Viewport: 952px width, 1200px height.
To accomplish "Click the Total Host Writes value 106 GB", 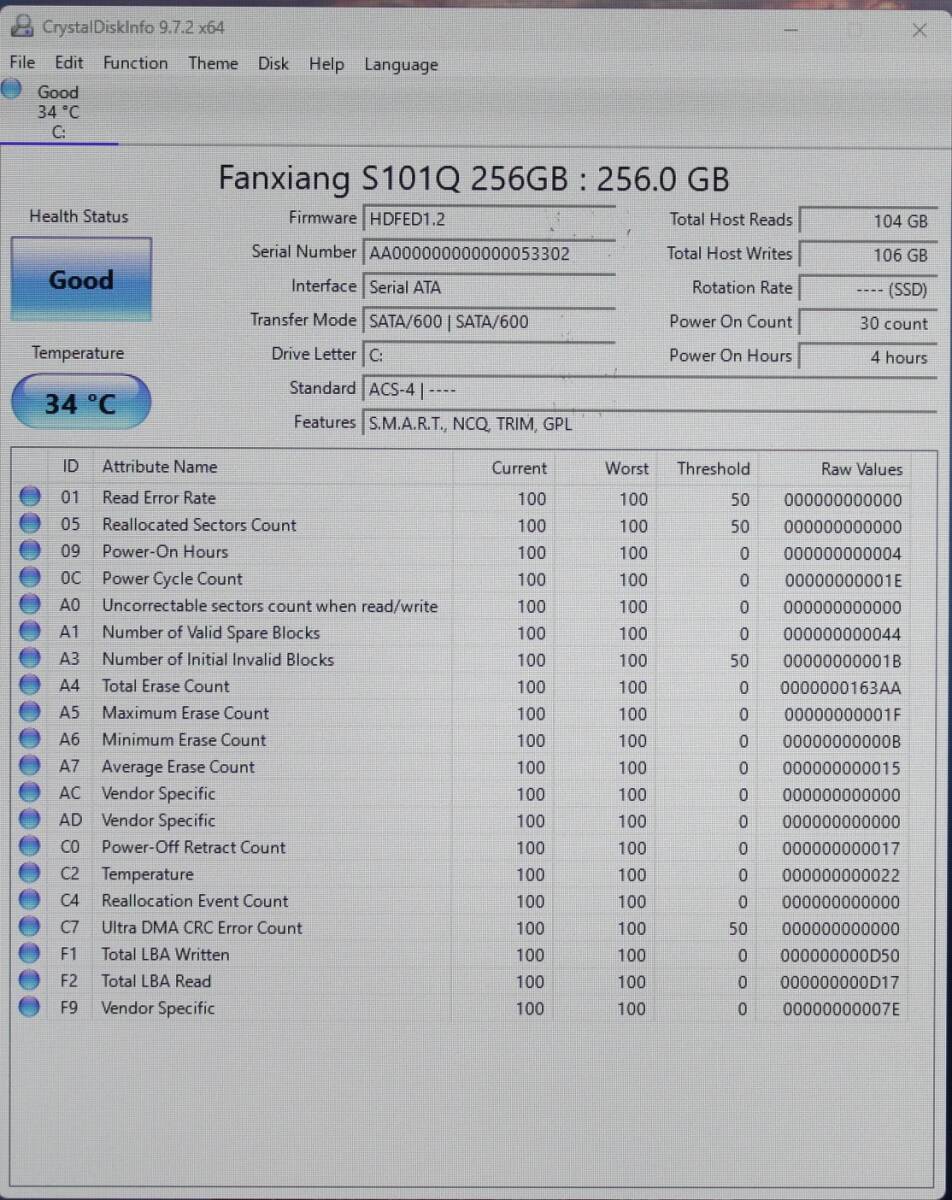I will tap(869, 255).
